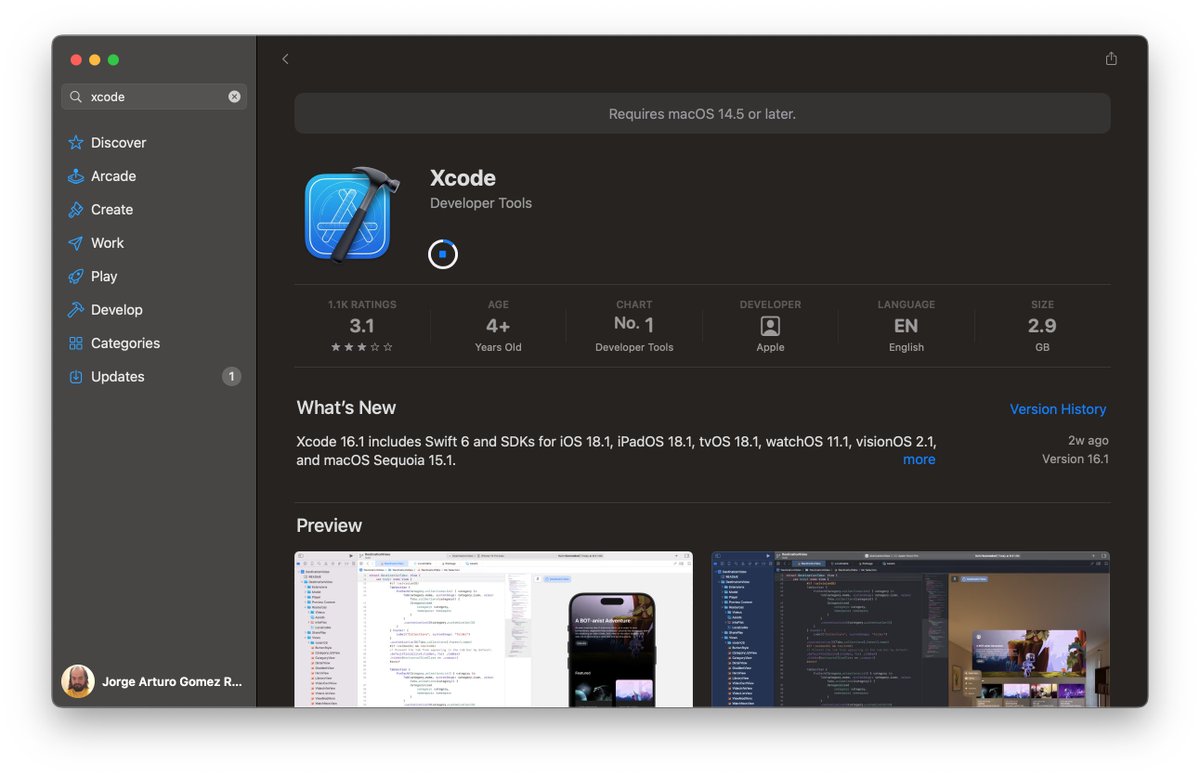Click the 2w ago release date
Screen dimensions: 1200x776
(x=1088, y=440)
